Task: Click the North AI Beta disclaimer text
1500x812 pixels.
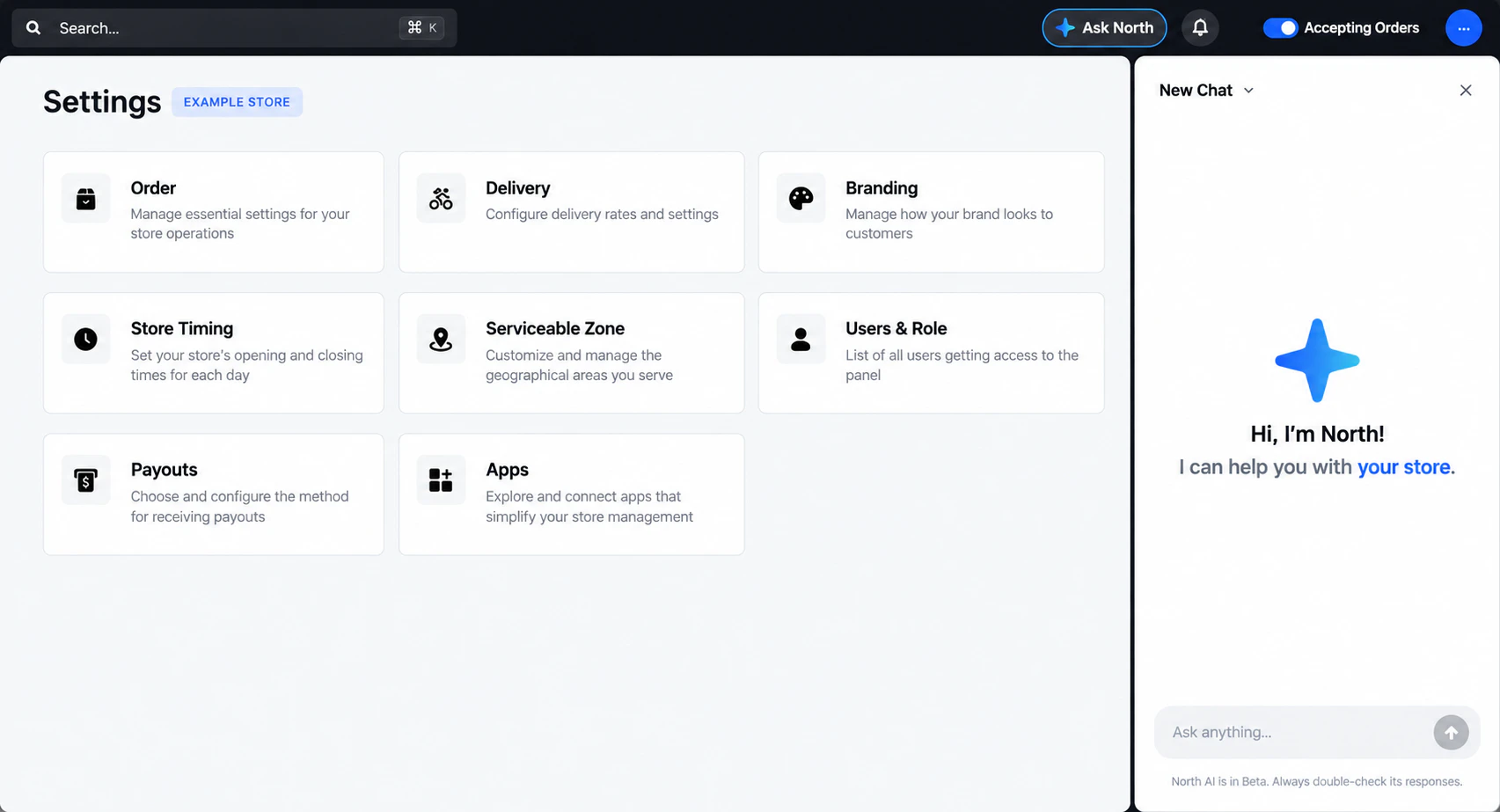Action: coord(1317,781)
